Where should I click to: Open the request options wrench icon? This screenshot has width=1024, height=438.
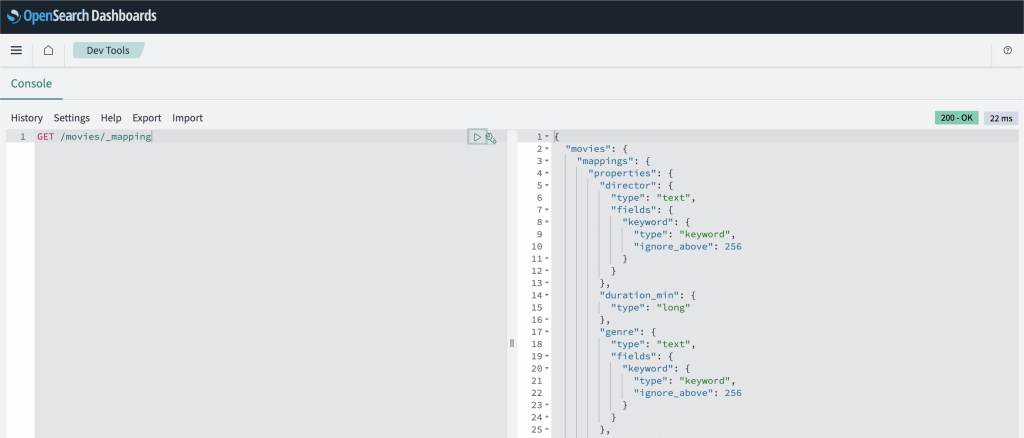pos(491,138)
